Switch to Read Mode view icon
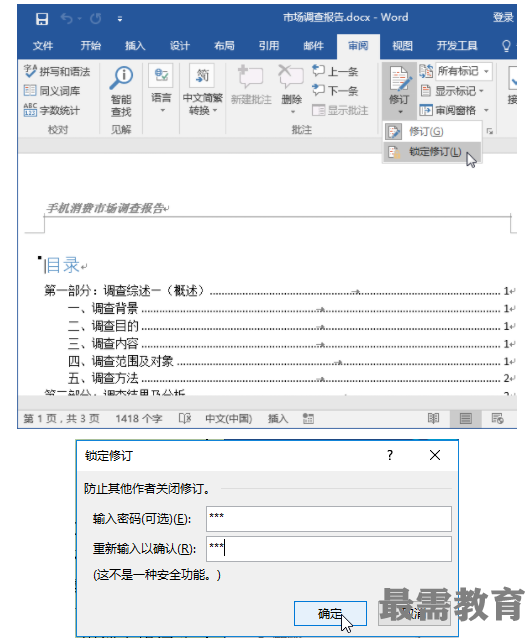 [433, 419]
